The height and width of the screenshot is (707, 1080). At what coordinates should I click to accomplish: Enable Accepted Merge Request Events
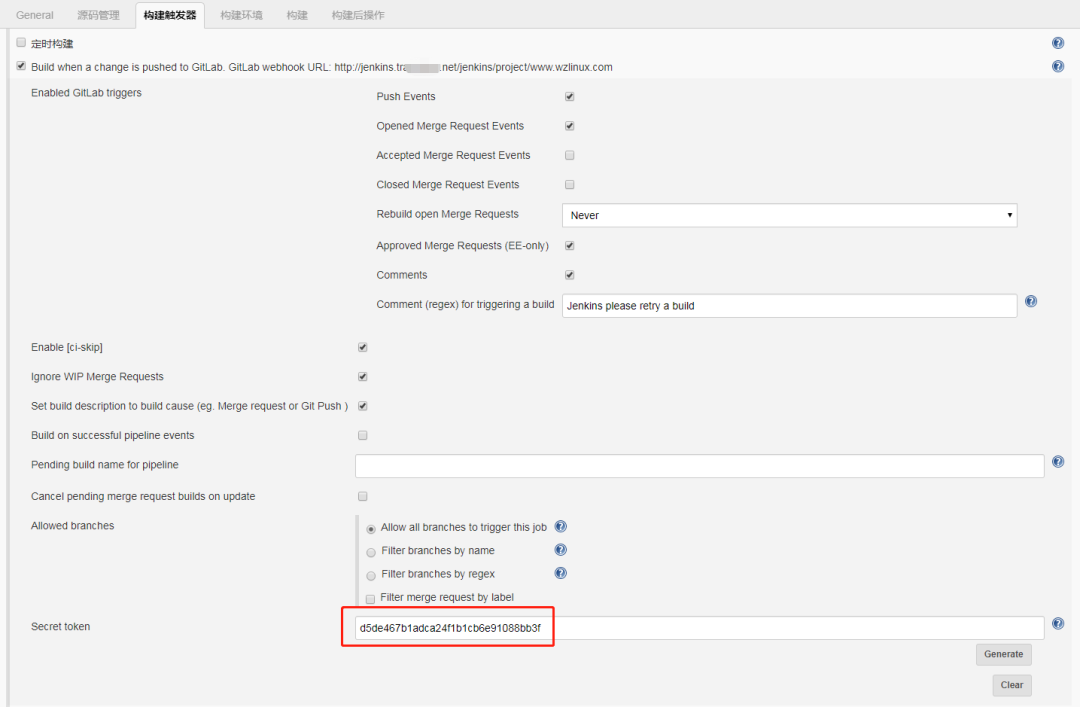tap(570, 155)
